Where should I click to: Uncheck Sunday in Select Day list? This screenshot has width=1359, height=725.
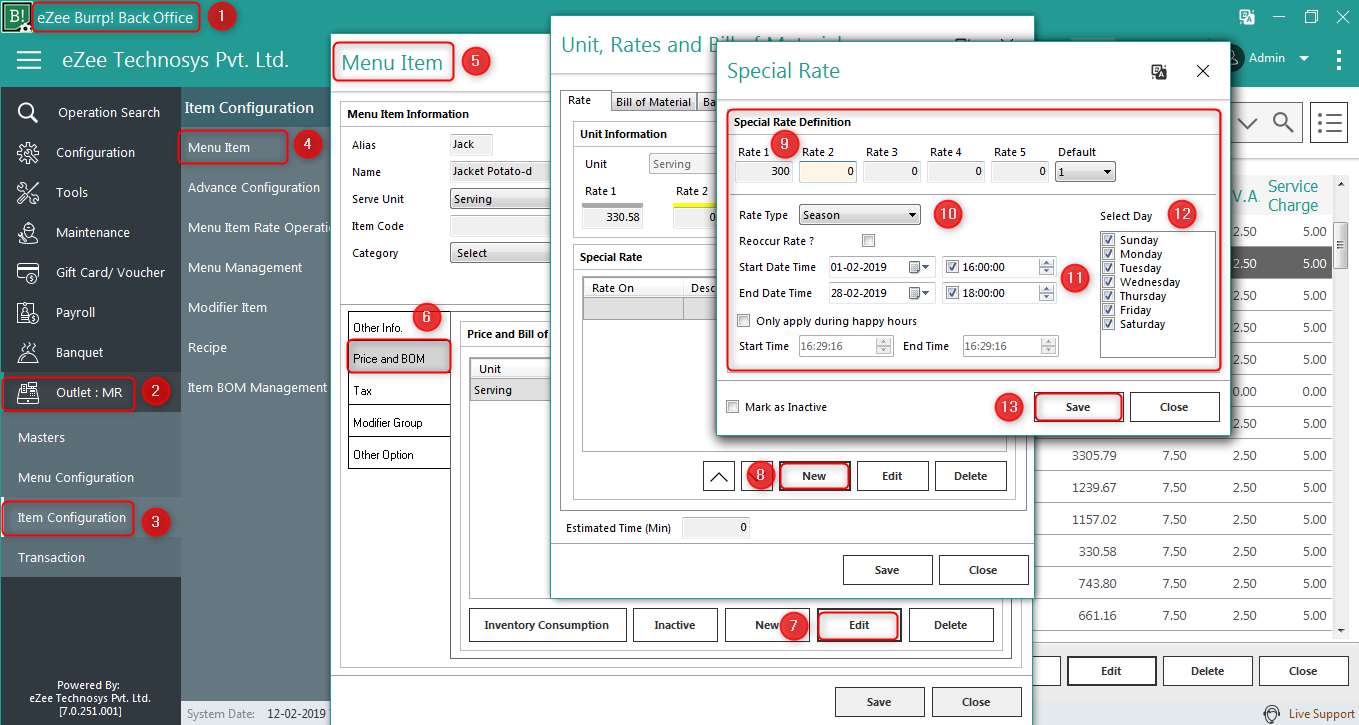1109,240
